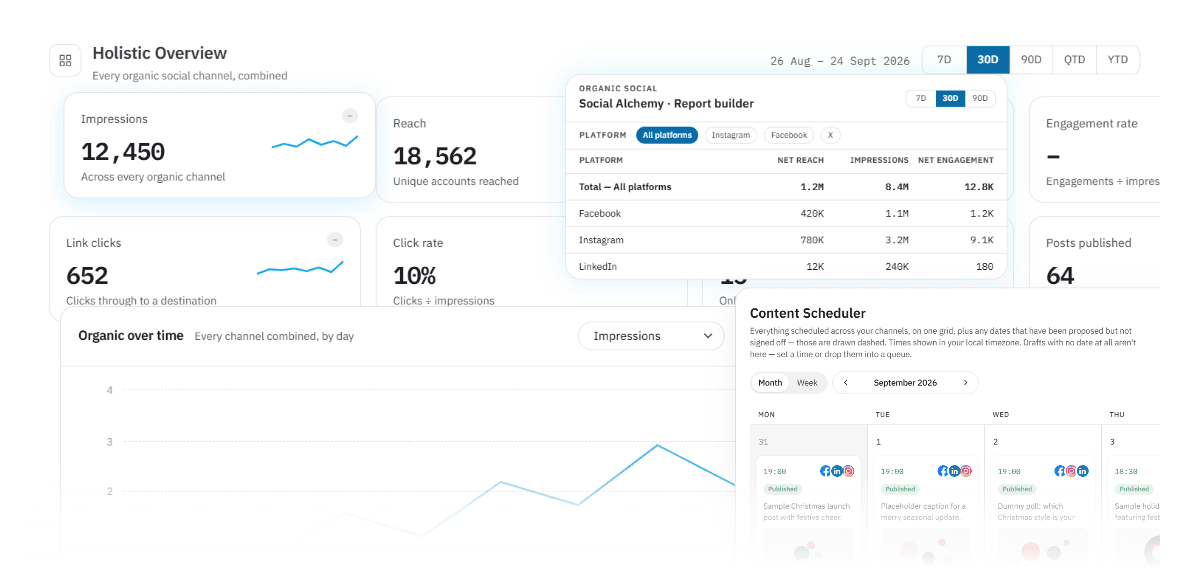Image resolution: width=1177 pixels, height=582 pixels.
Task: Click the Content Scheduler heading
Action: (808, 313)
